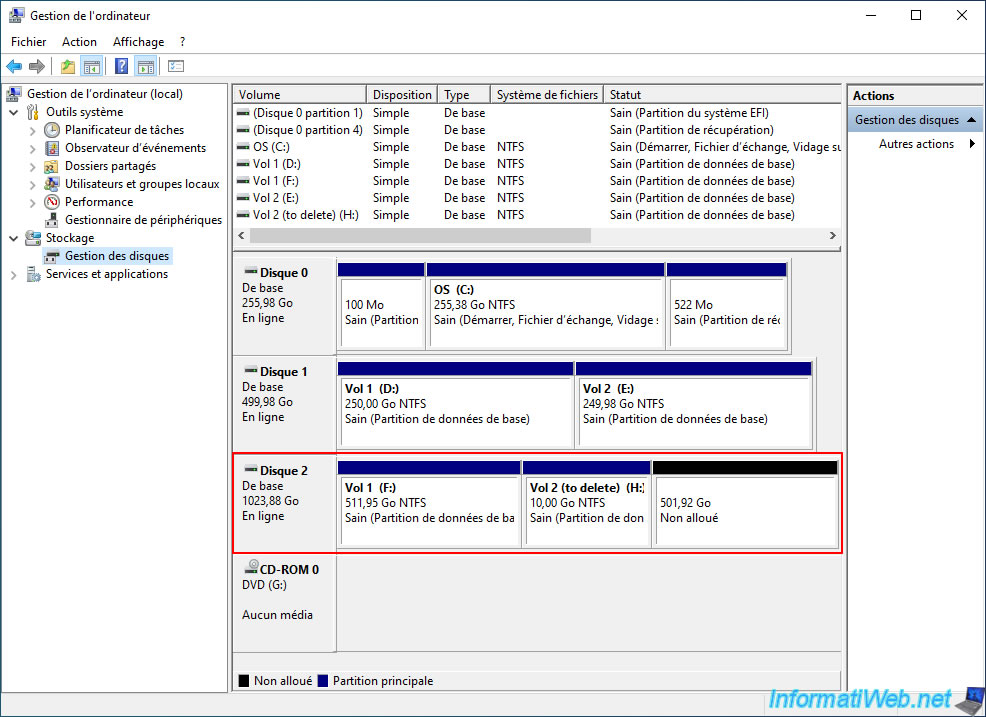Click the Help question mark toolbar icon
The width and height of the screenshot is (986, 717).
tap(121, 67)
